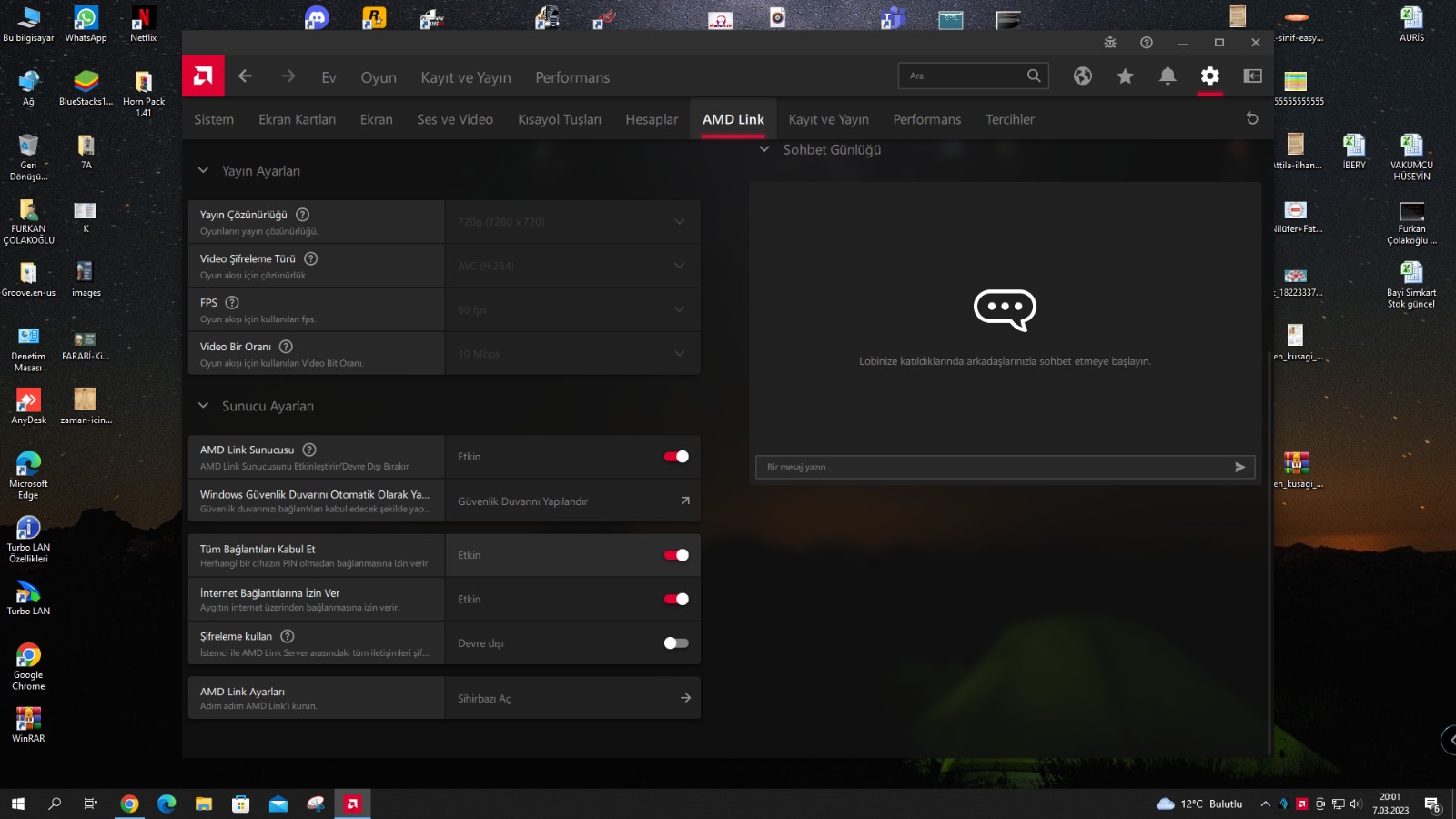
Task: Open favorites star icon
Action: coord(1125,76)
